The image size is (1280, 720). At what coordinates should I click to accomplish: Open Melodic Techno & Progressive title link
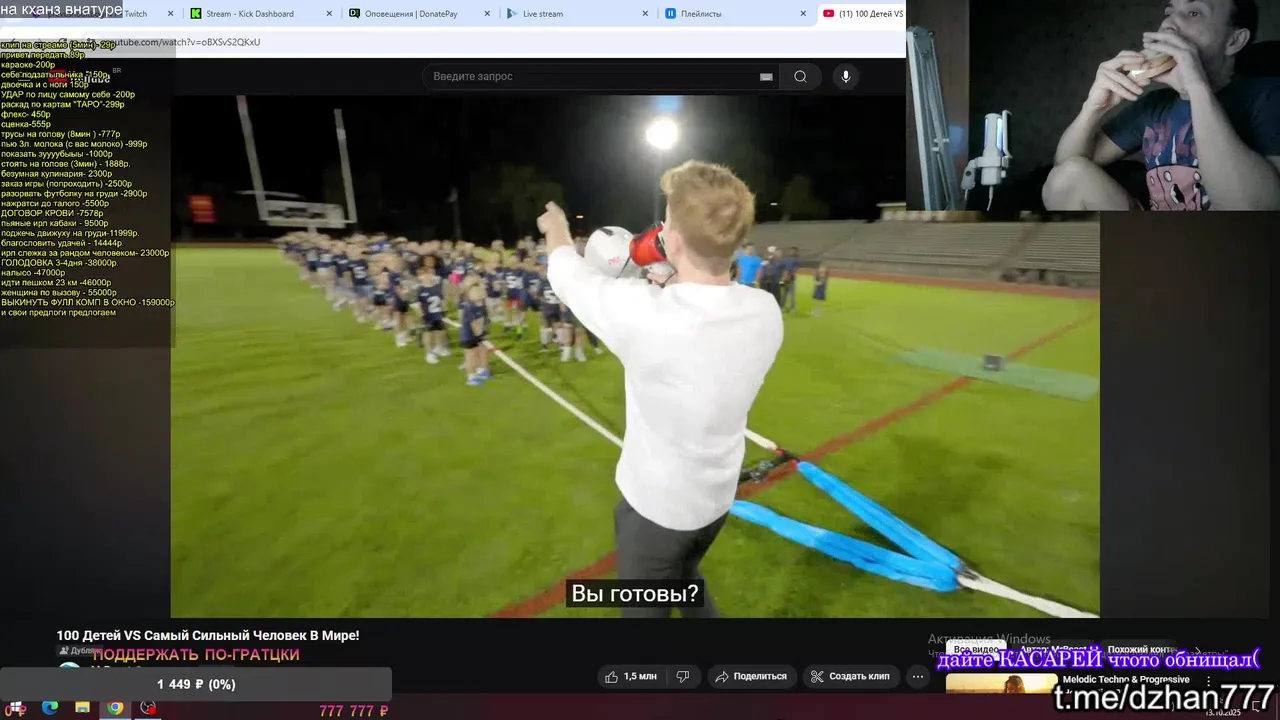coord(1126,680)
